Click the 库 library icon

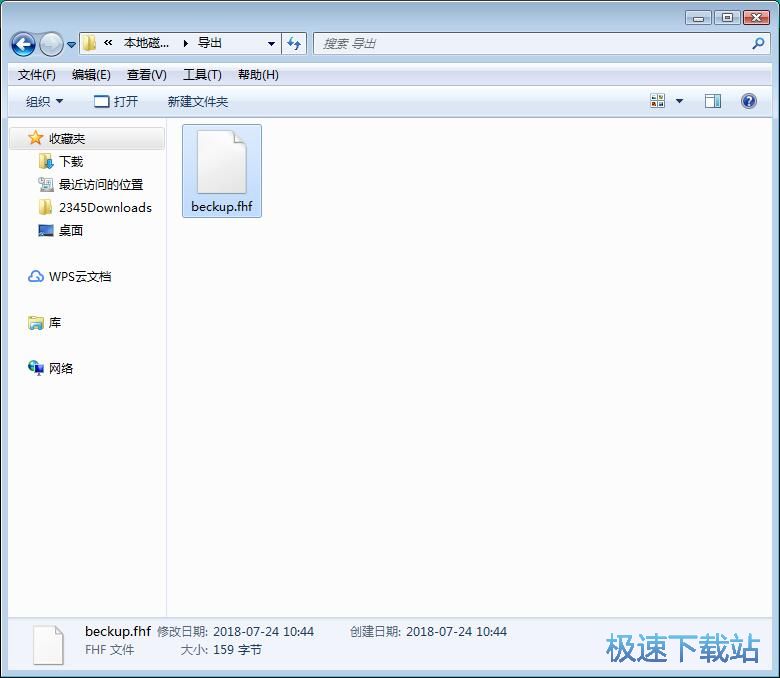click(36, 323)
